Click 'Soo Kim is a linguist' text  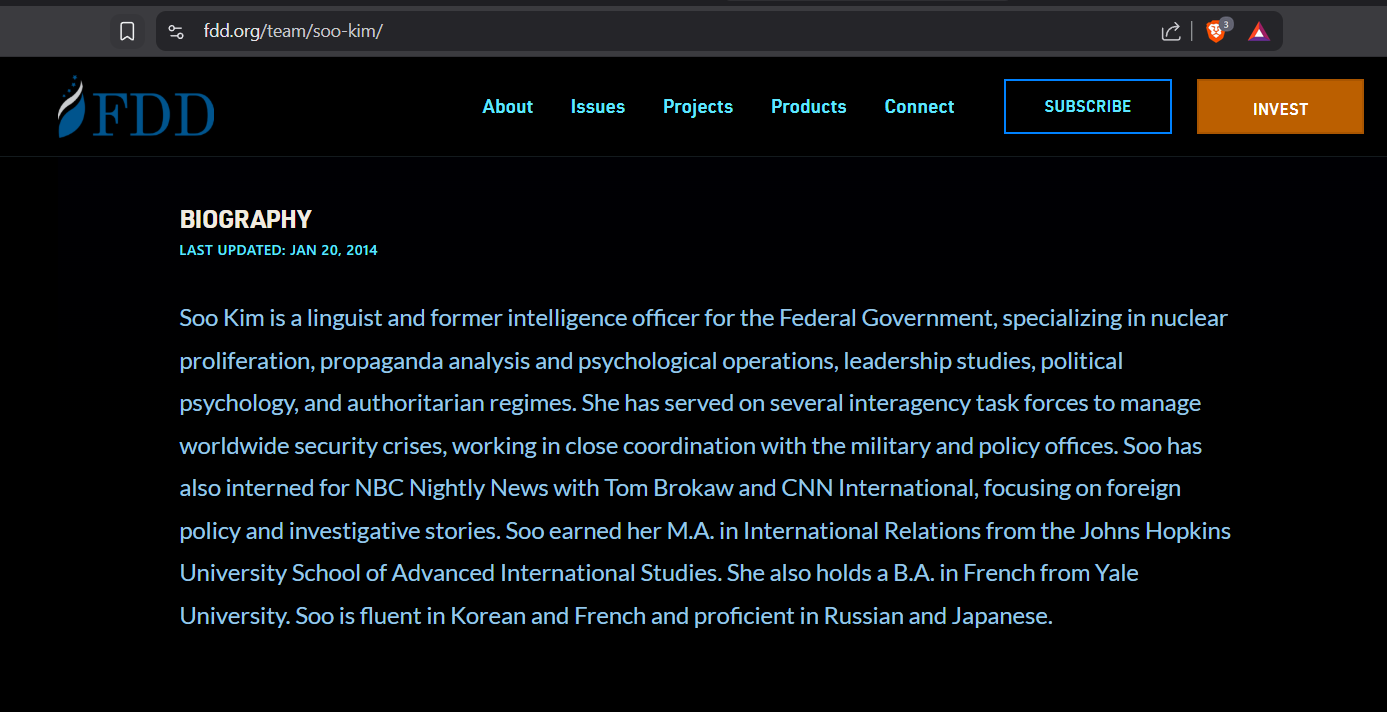281,318
